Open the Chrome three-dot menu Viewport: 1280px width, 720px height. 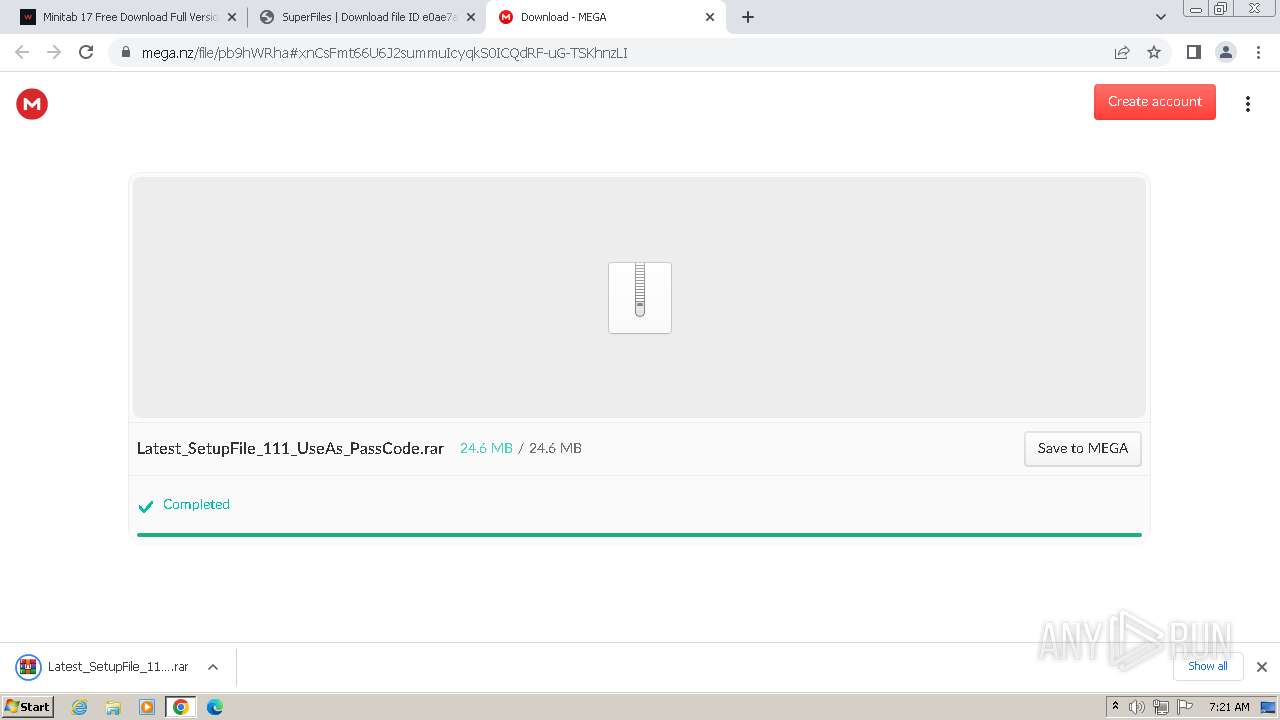tap(1258, 52)
